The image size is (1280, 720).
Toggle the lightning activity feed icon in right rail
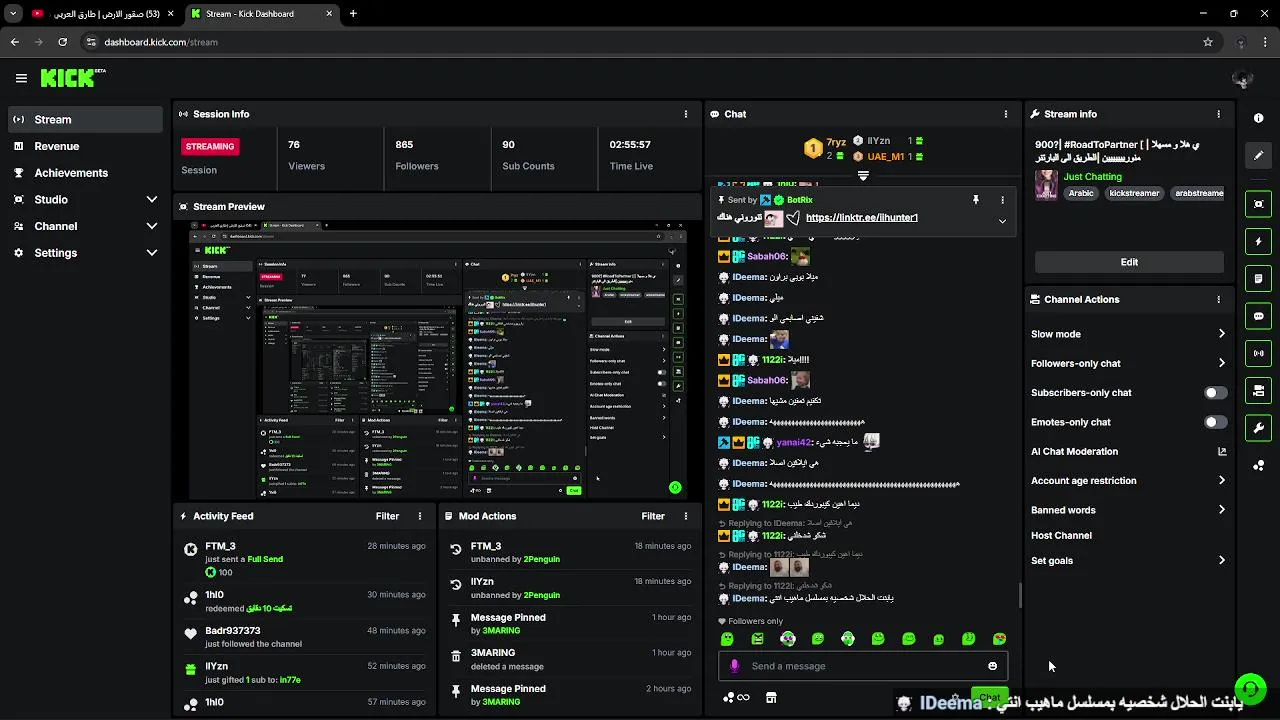pyautogui.click(x=1258, y=241)
